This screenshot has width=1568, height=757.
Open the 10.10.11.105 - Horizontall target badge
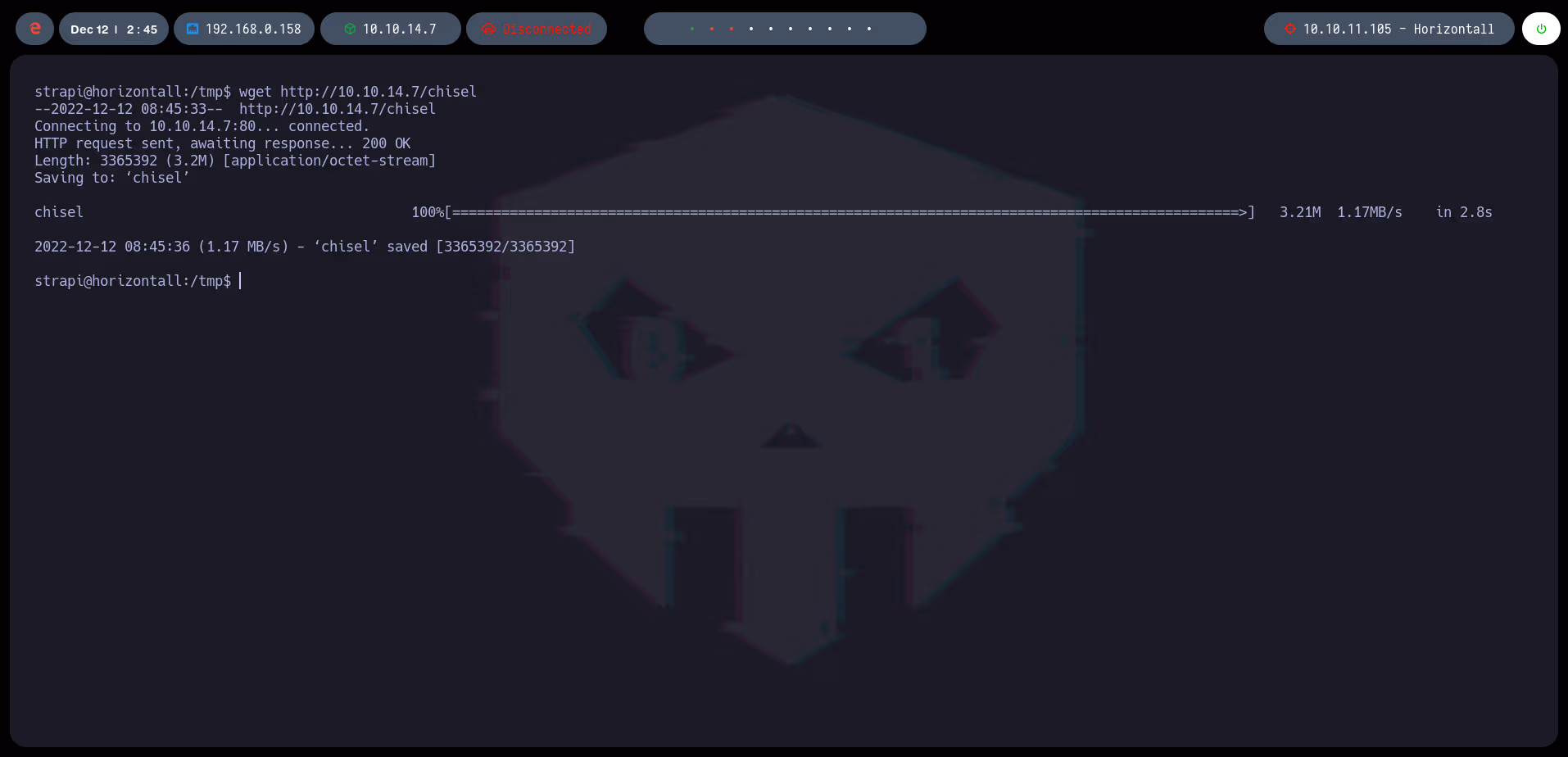[x=1389, y=29]
